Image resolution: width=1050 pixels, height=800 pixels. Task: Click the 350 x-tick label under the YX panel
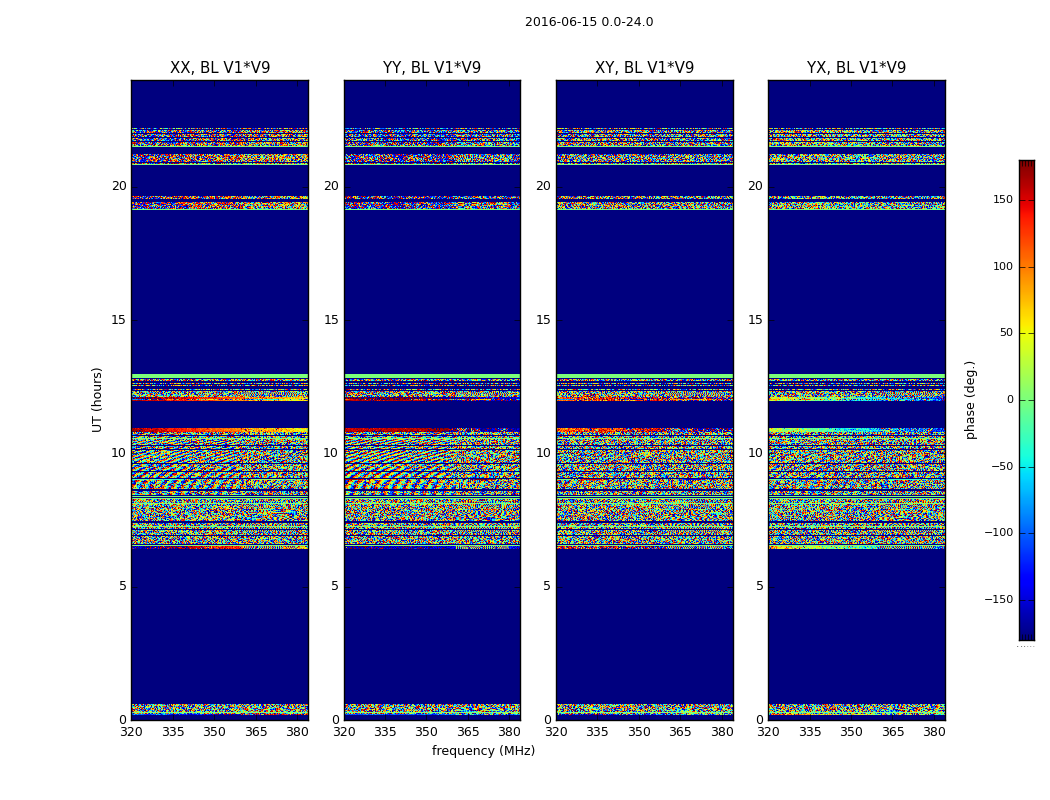851,732
